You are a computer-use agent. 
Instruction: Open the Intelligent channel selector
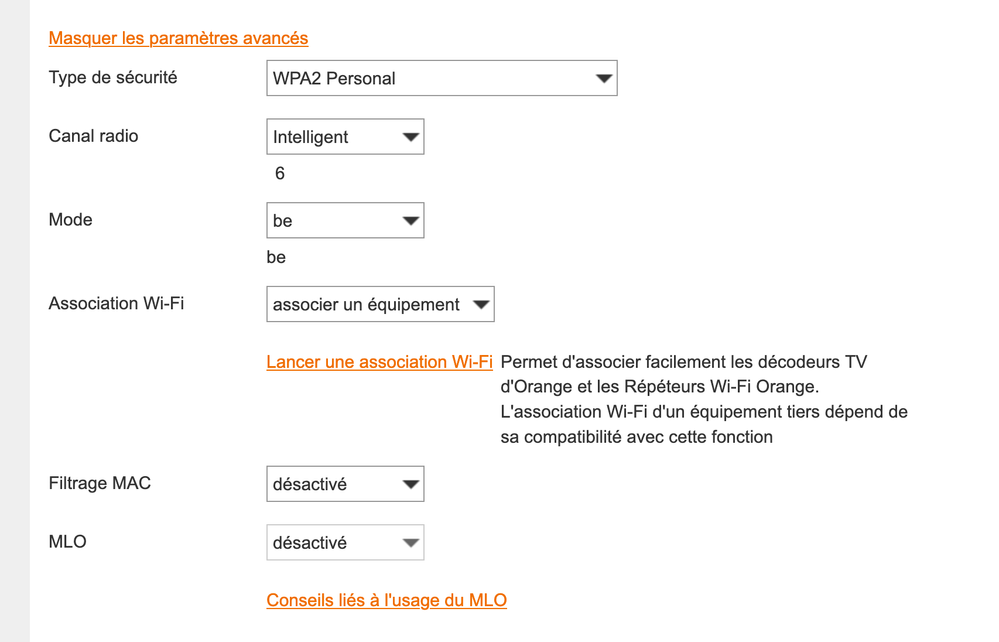(330, 138)
